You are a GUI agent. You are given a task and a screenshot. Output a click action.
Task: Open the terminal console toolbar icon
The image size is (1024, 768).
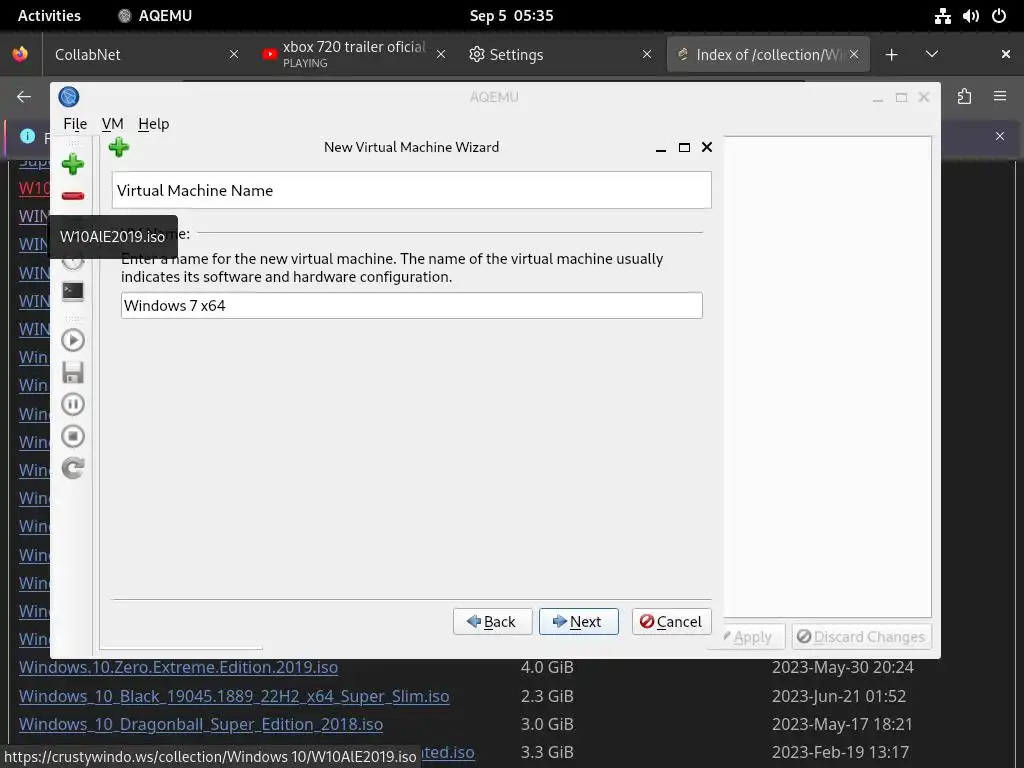[x=72, y=291]
